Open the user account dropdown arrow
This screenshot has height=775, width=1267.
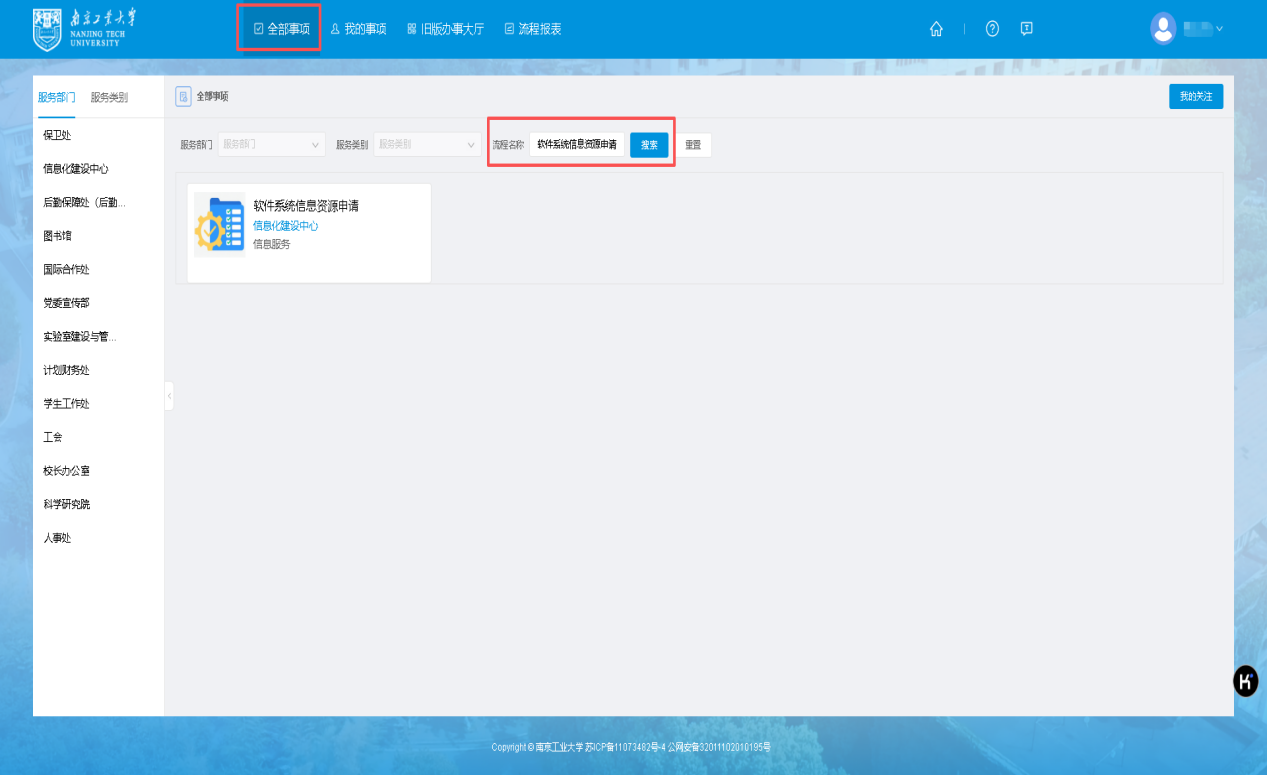tap(1219, 29)
